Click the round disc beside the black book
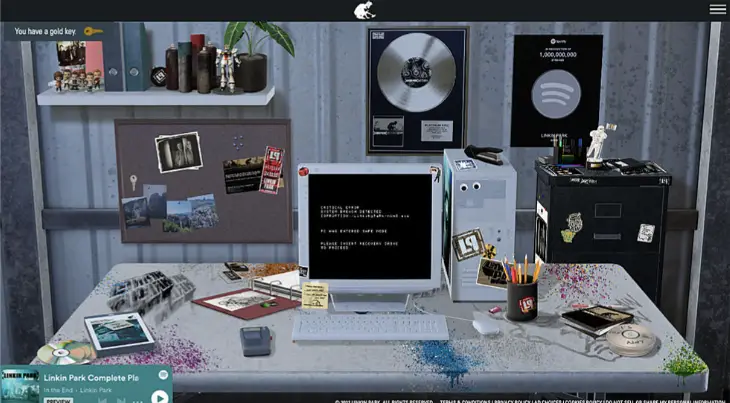The image size is (730, 403). click(631, 340)
